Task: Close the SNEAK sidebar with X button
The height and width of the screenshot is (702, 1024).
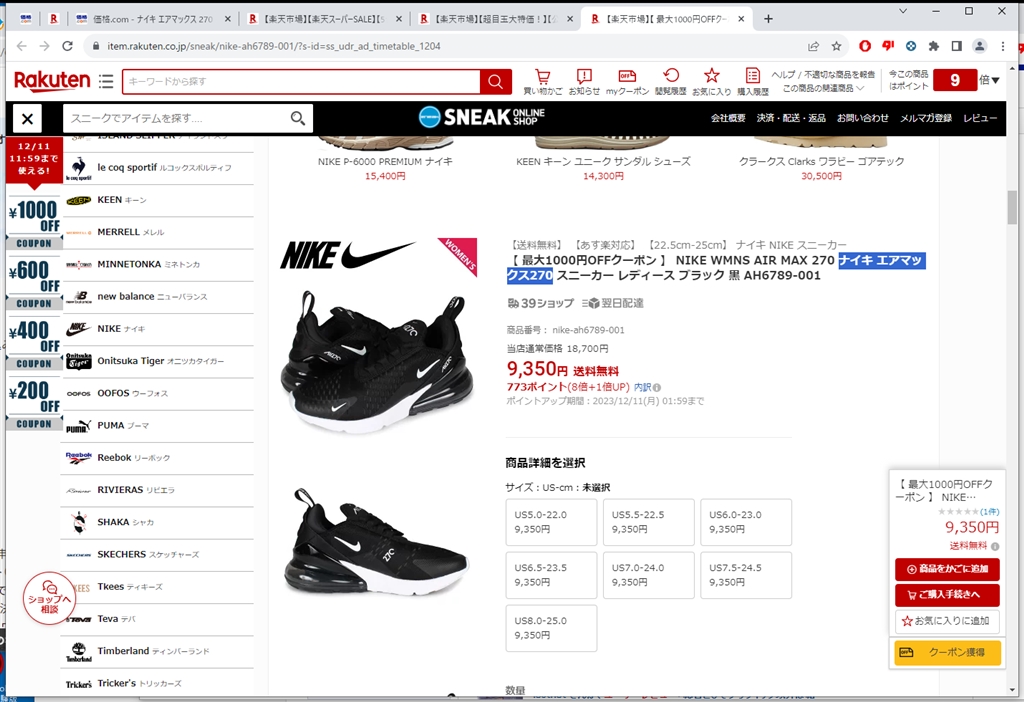Action: [27, 119]
